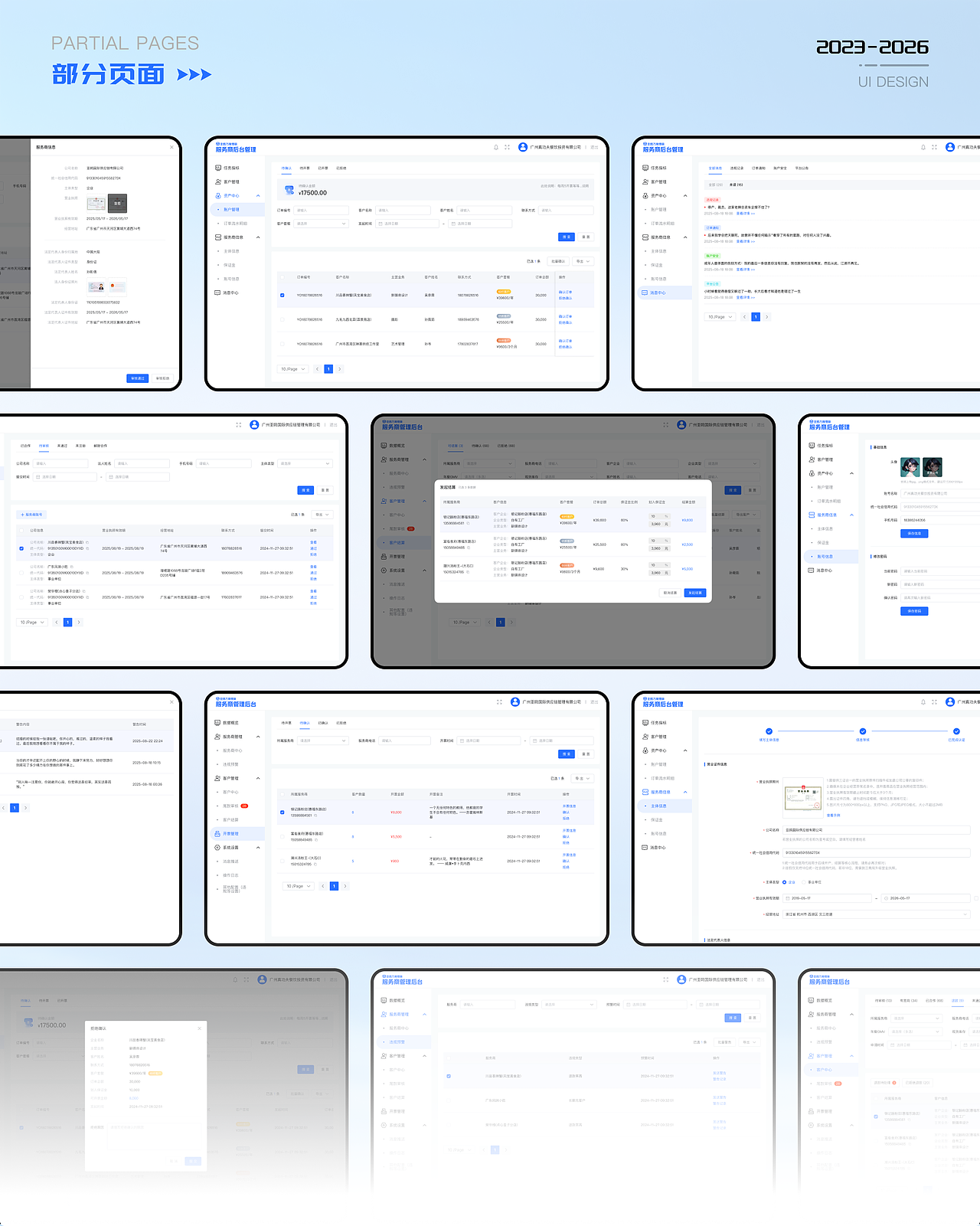This screenshot has height=1226, width=980.
Task: Collapse the 系统设置 chevron on the 开票管理 page
Action: click(x=258, y=848)
